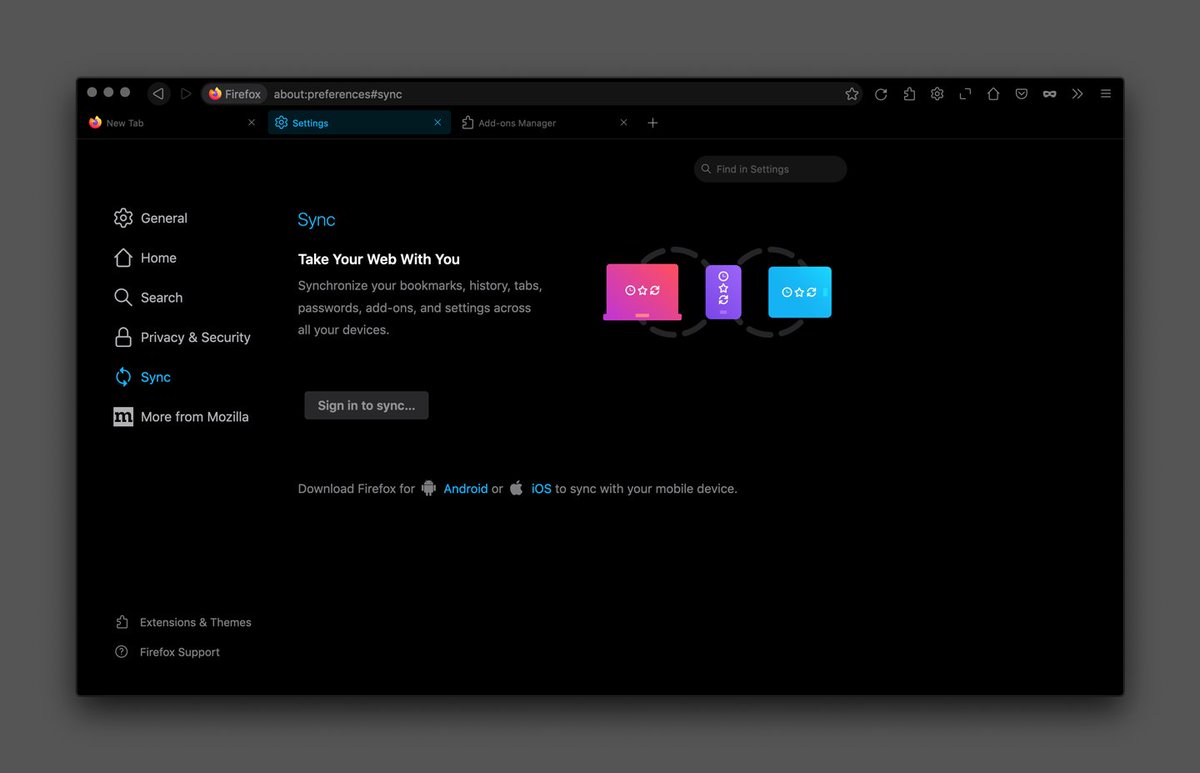This screenshot has width=1200, height=773.
Task: Click the pink laptop sync illustration
Action: tap(642, 292)
